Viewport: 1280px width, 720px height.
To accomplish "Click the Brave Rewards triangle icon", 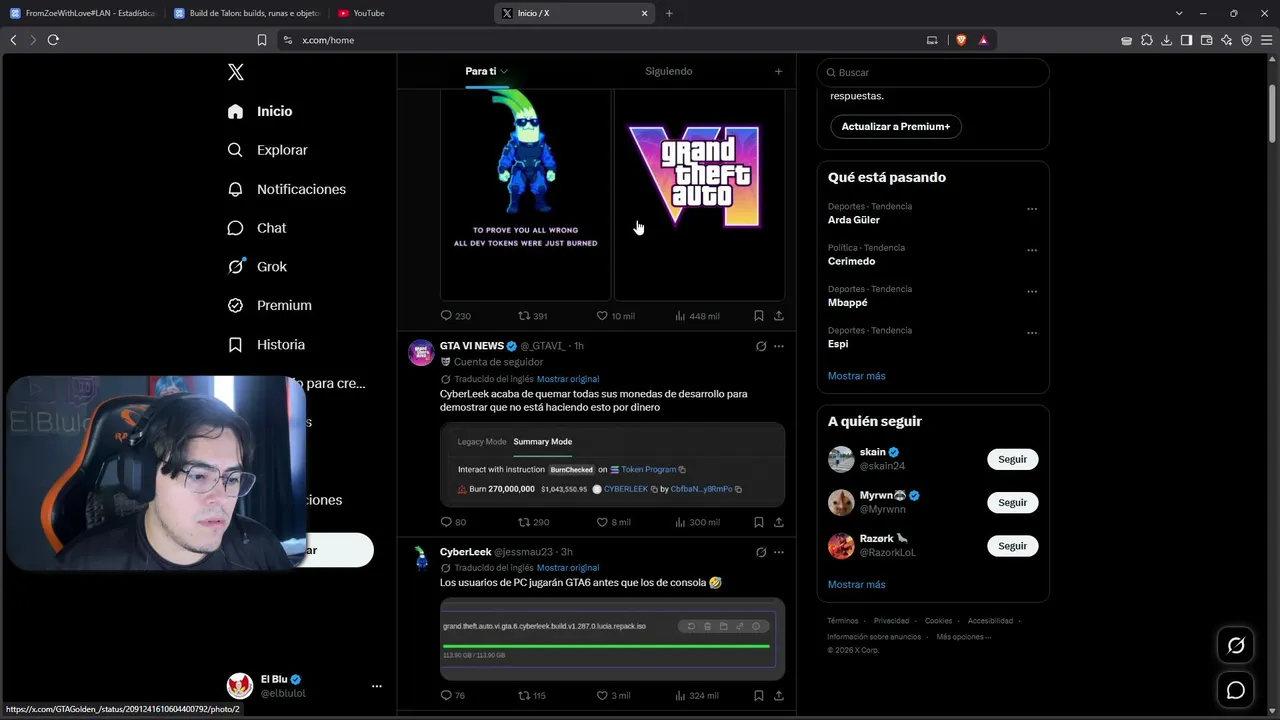I will coord(983,40).
